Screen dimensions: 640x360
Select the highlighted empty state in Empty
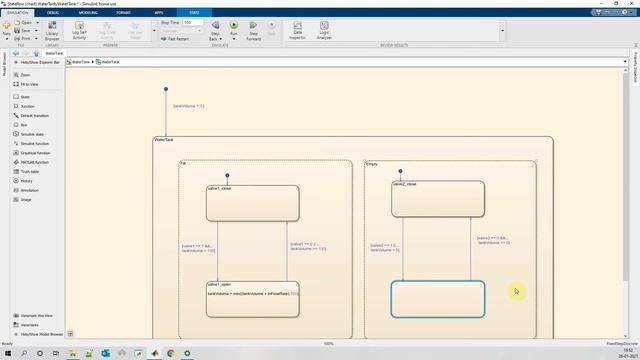point(438,299)
